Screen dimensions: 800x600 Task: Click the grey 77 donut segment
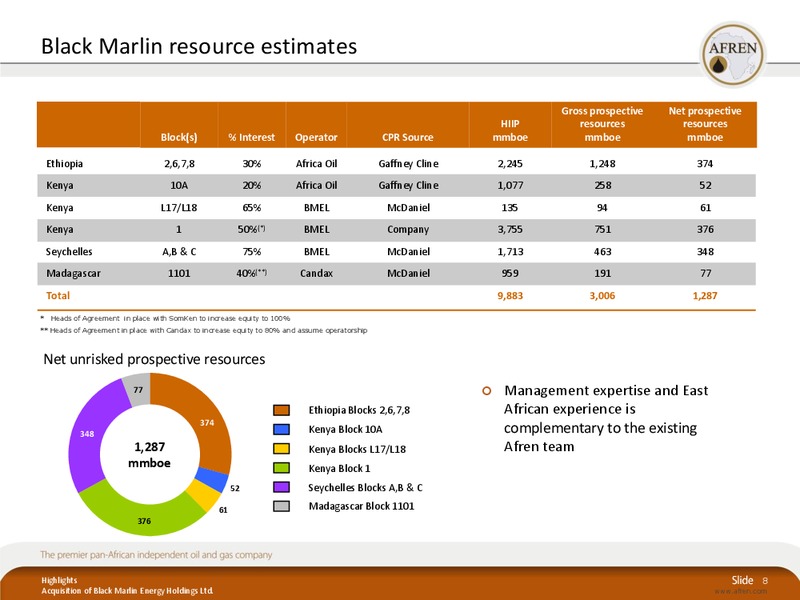pyautogui.click(x=138, y=389)
